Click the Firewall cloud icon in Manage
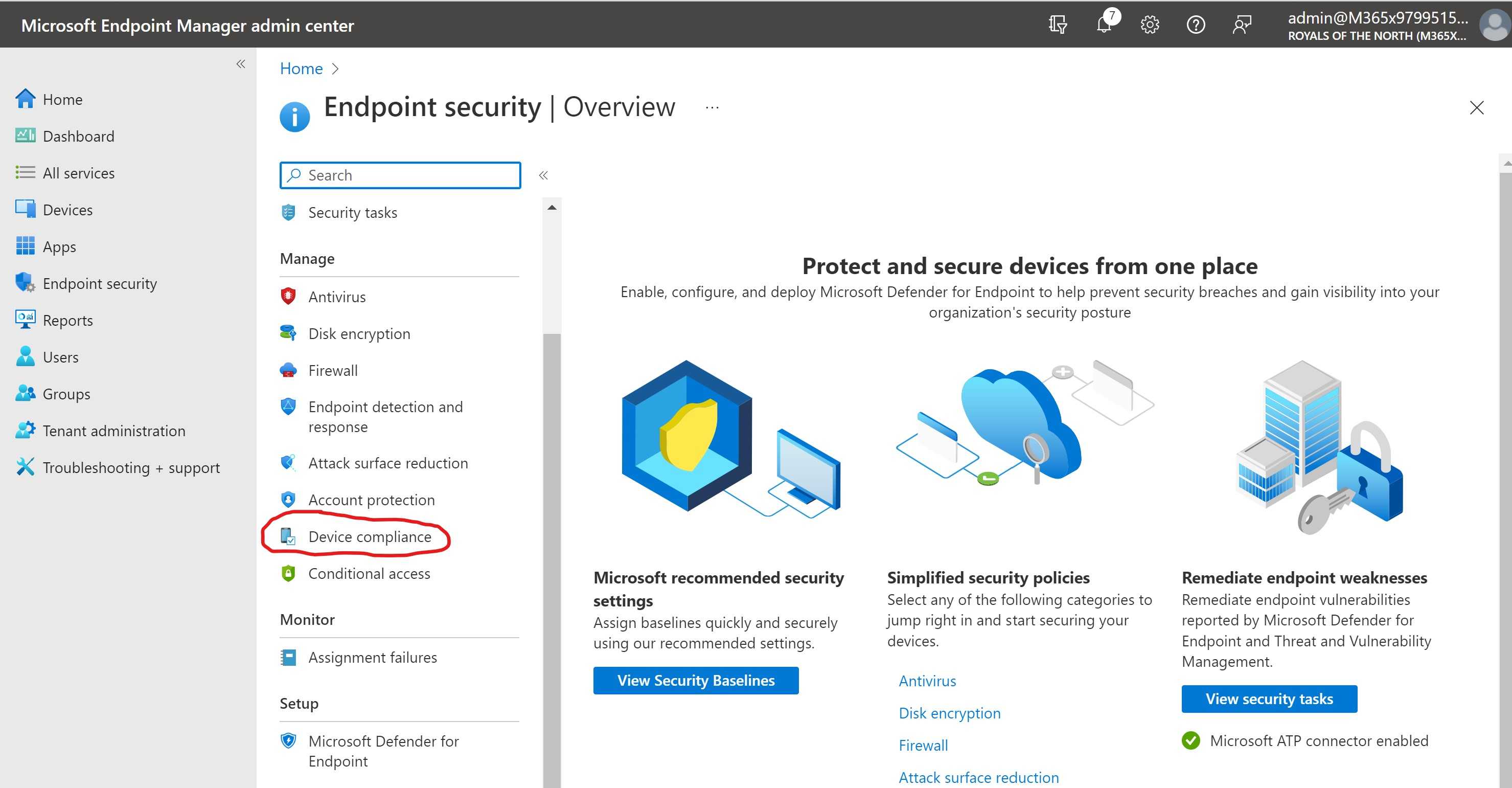1512x788 pixels. [x=288, y=371]
